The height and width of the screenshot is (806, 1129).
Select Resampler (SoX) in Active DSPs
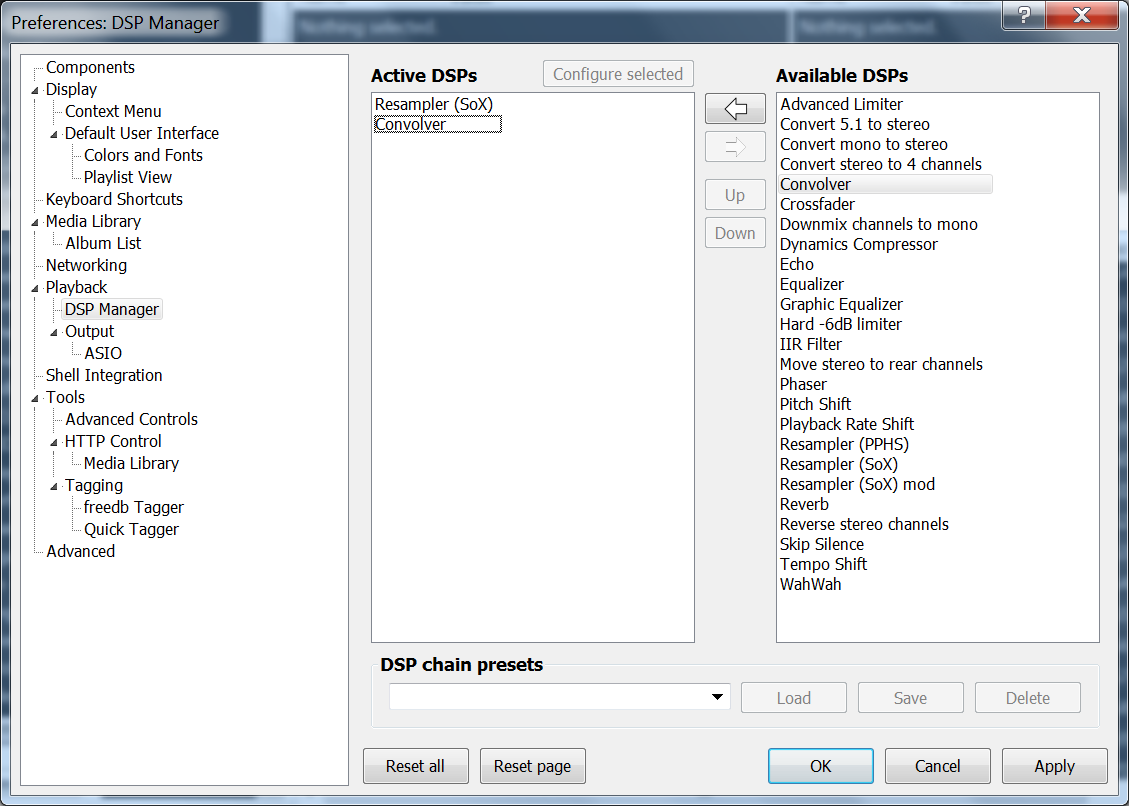pos(433,104)
